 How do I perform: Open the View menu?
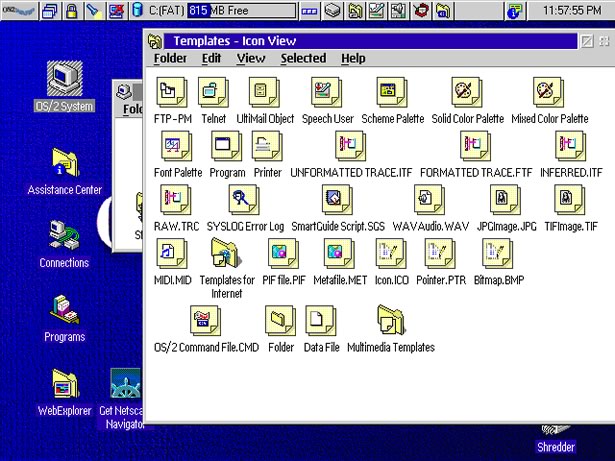coord(250,58)
